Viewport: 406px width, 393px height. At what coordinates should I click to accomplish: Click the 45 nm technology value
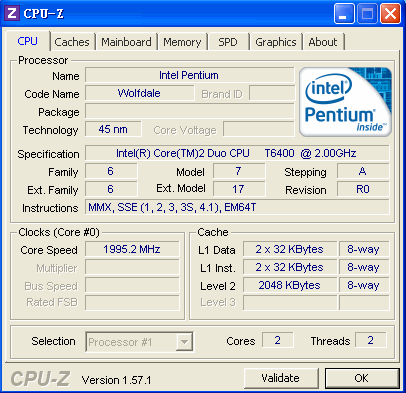pos(113,129)
